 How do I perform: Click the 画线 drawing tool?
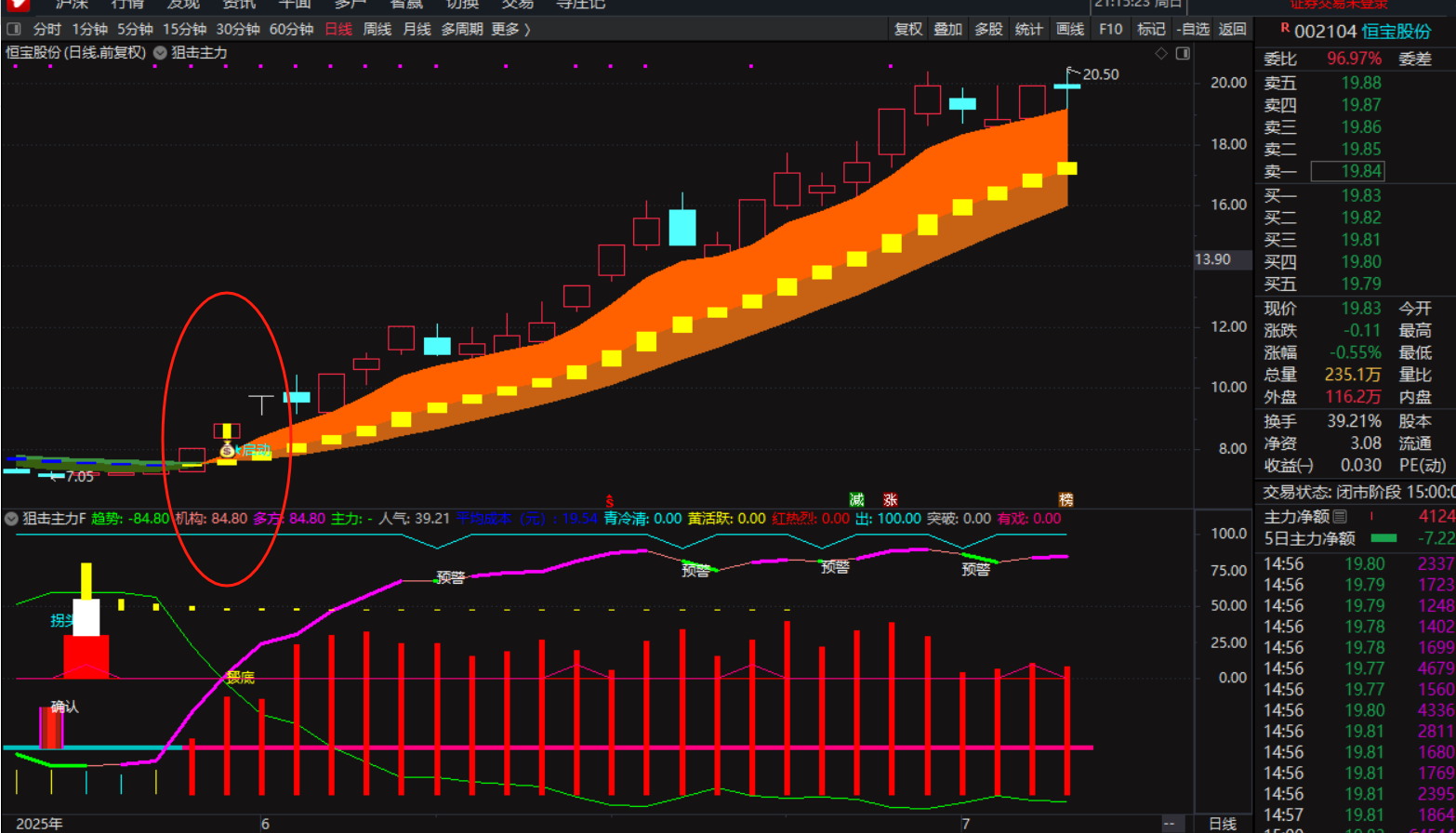pos(1070,30)
